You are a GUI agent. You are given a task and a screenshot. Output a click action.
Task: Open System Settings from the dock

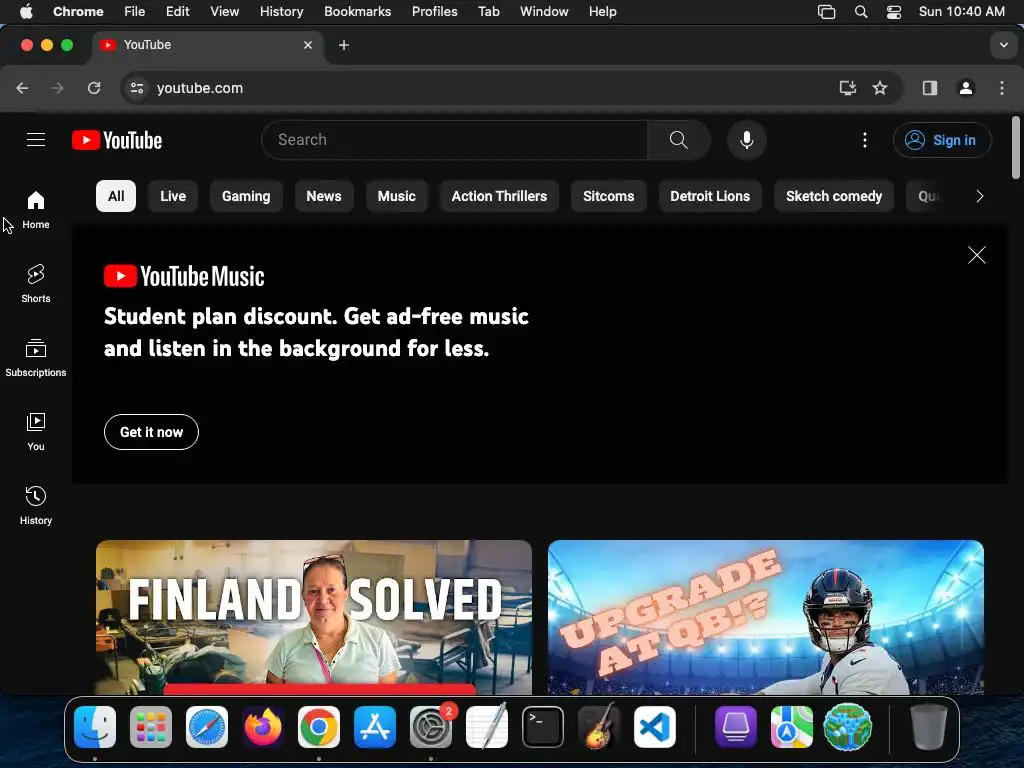431,727
